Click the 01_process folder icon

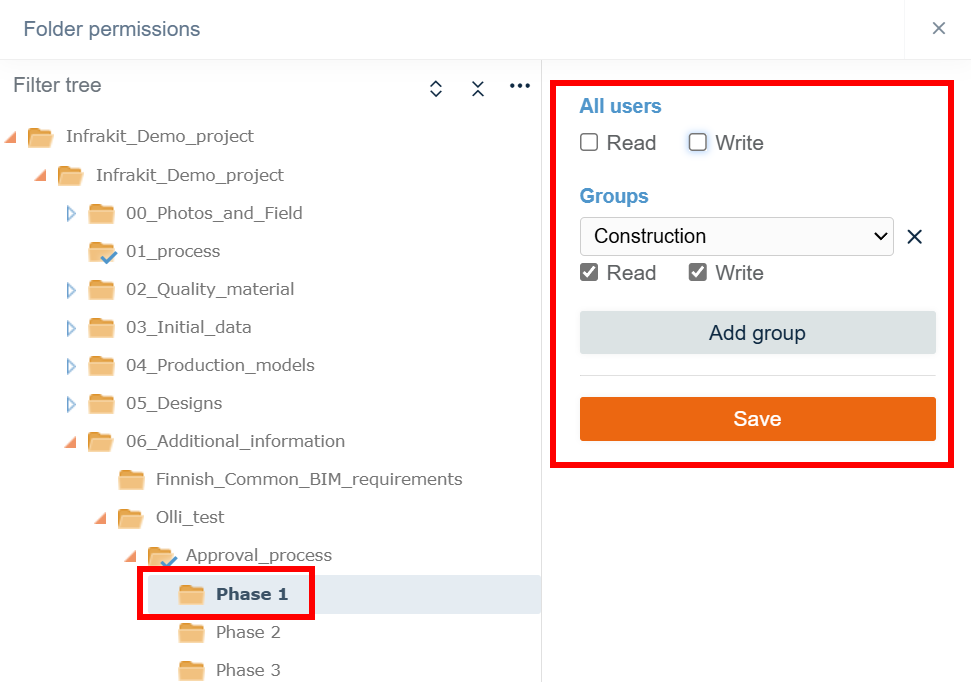click(102, 252)
